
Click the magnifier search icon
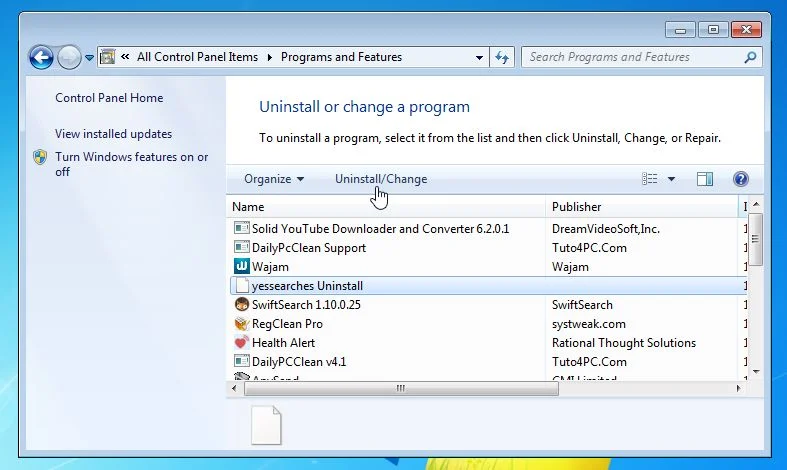750,57
